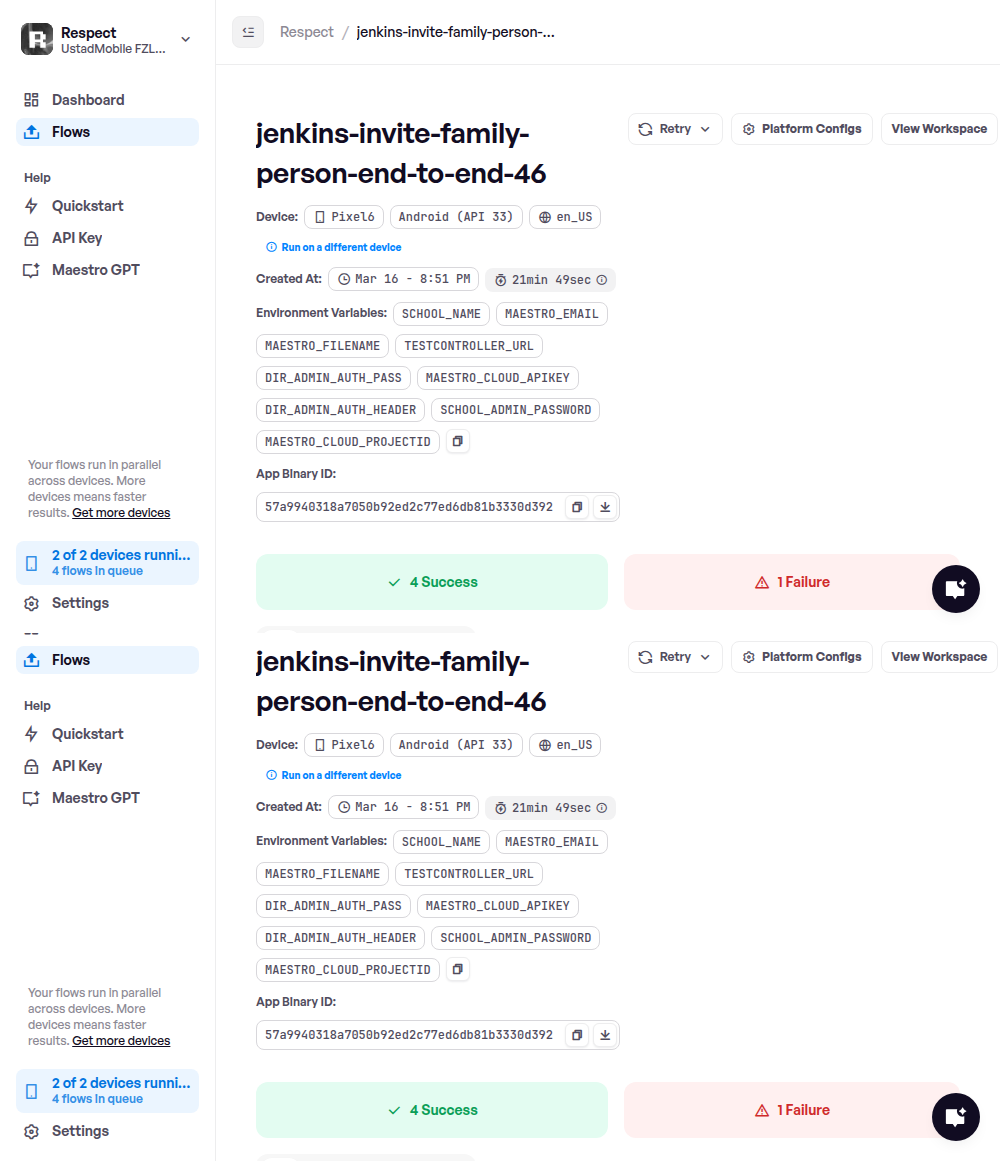Open the Respect workspace switcher dropdown
This screenshot has width=1000, height=1161.
185,39
